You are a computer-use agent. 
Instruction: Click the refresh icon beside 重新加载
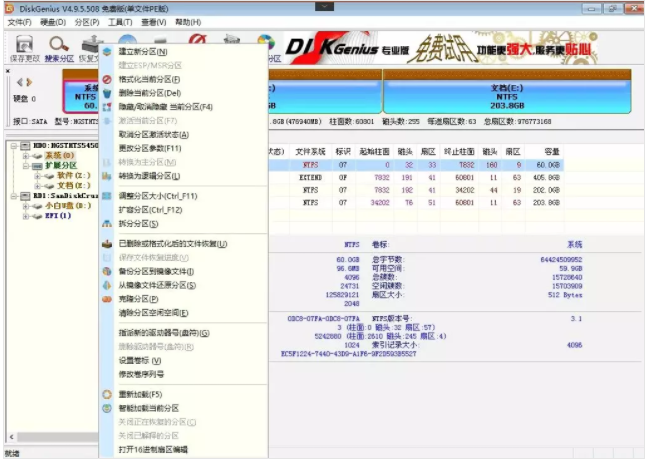tap(107, 394)
